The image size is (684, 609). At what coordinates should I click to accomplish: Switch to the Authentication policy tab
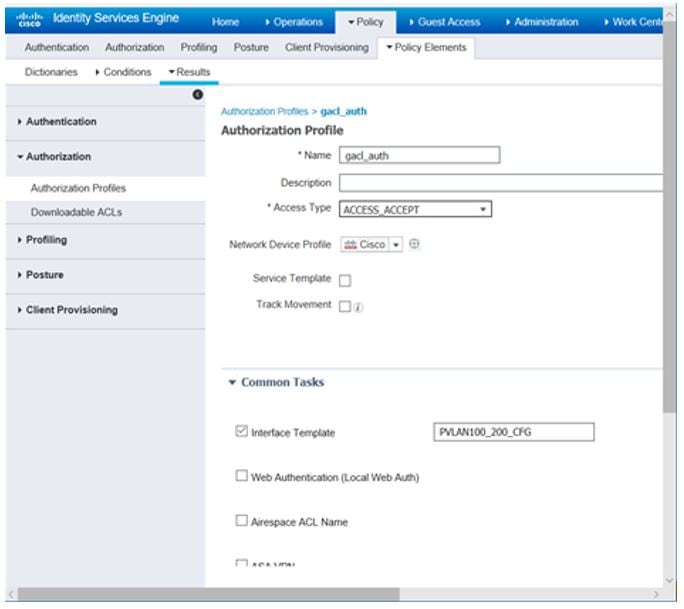pyautogui.click(x=57, y=48)
